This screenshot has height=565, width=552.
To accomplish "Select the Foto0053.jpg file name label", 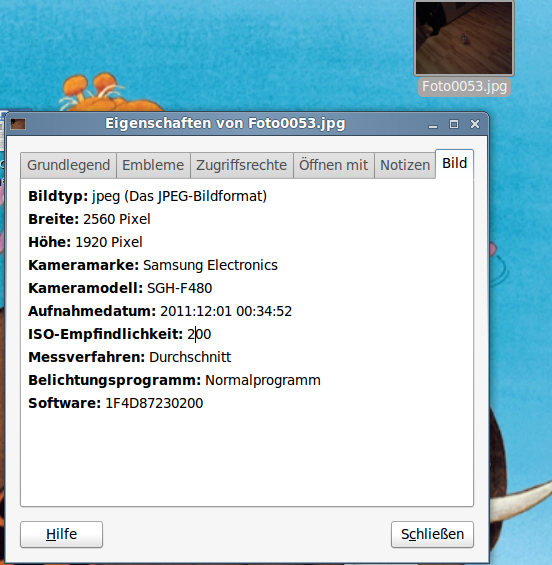I will (x=464, y=87).
